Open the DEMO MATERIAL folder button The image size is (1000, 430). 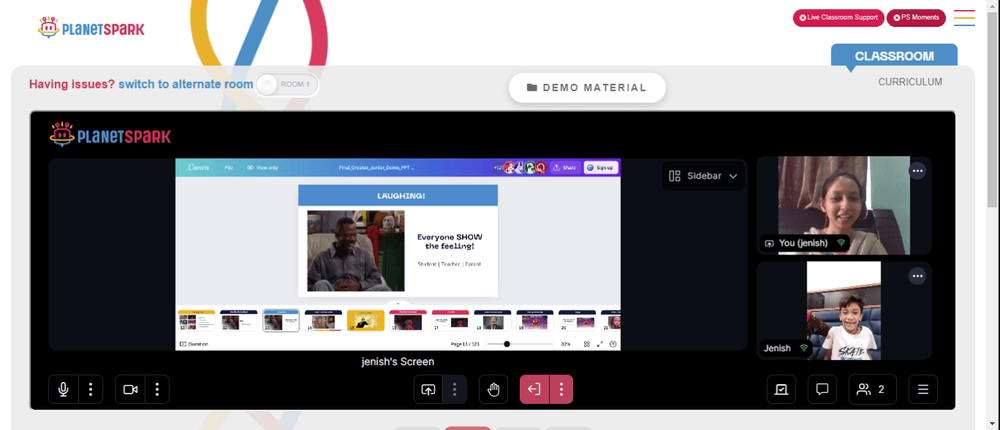[587, 87]
